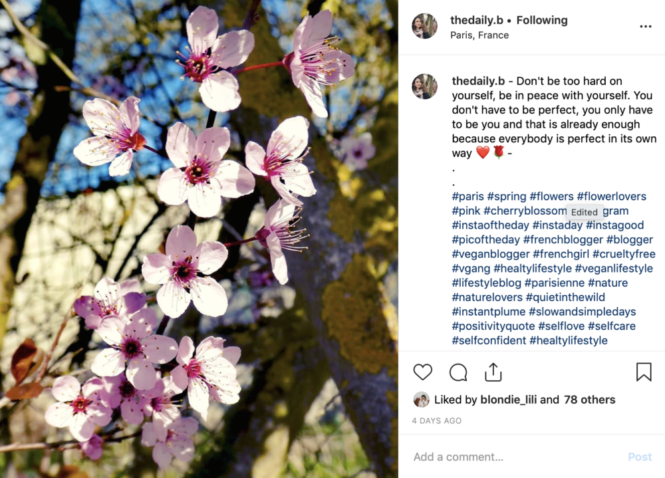Open blondie_lili's small avatar near likes
Image resolution: width=665 pixels, height=478 pixels.
point(421,400)
